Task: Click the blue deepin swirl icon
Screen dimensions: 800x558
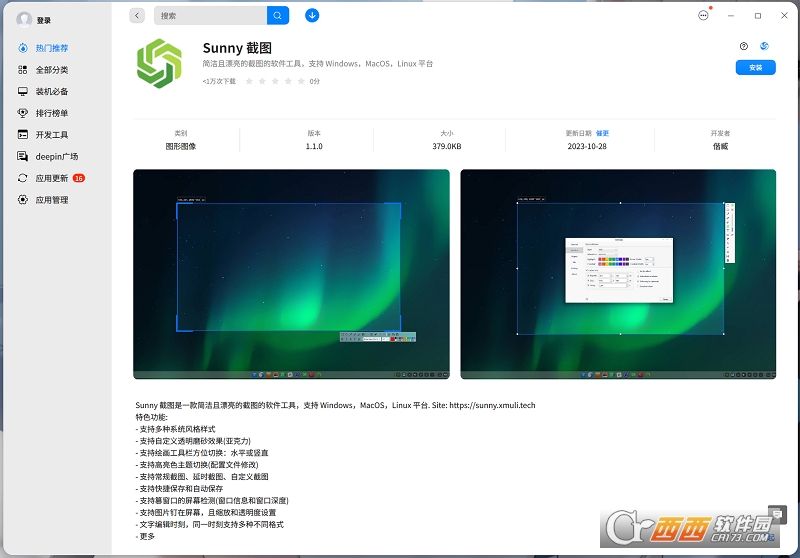Action: point(764,46)
